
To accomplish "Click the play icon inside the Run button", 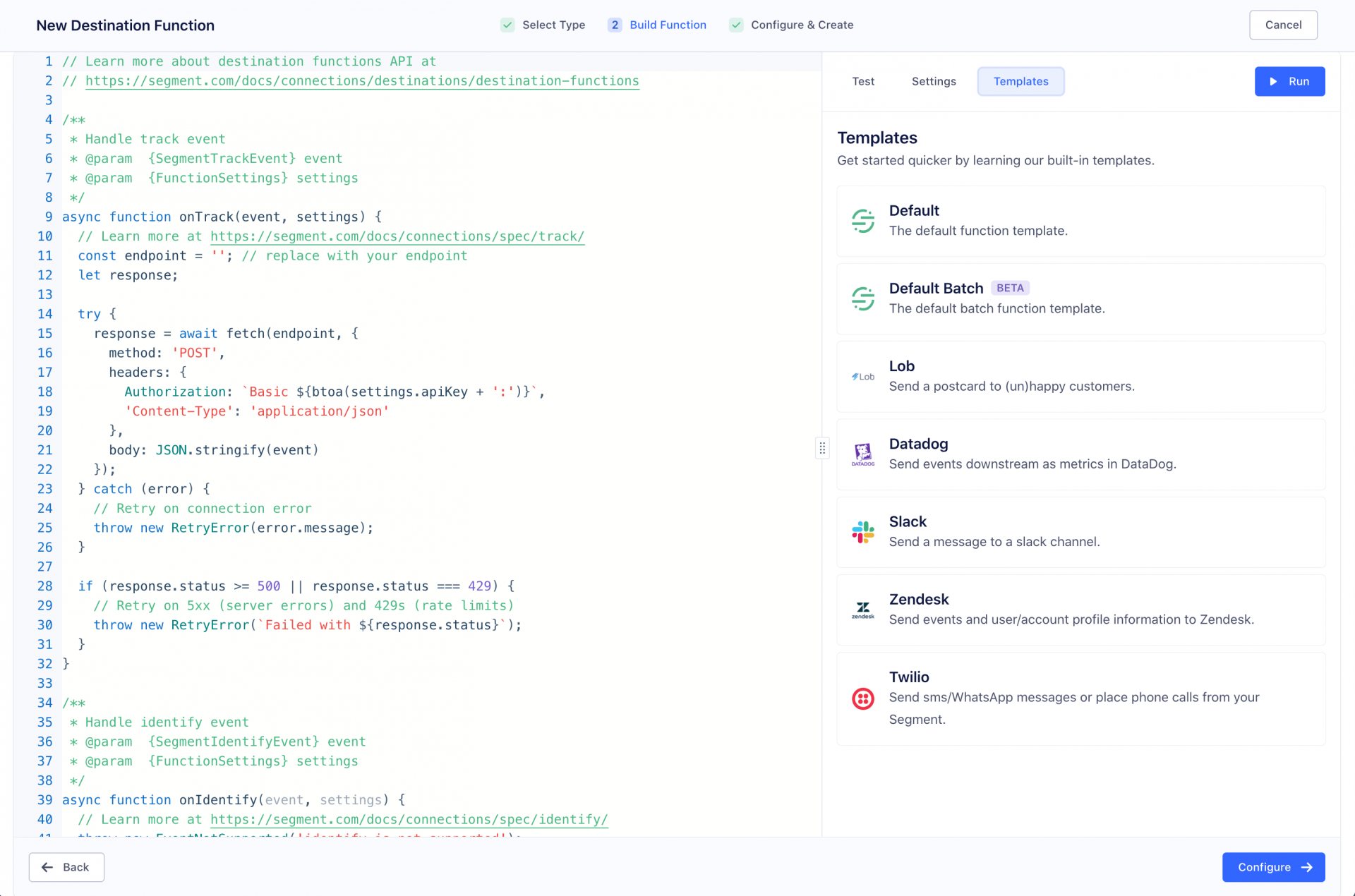I will [1273, 81].
